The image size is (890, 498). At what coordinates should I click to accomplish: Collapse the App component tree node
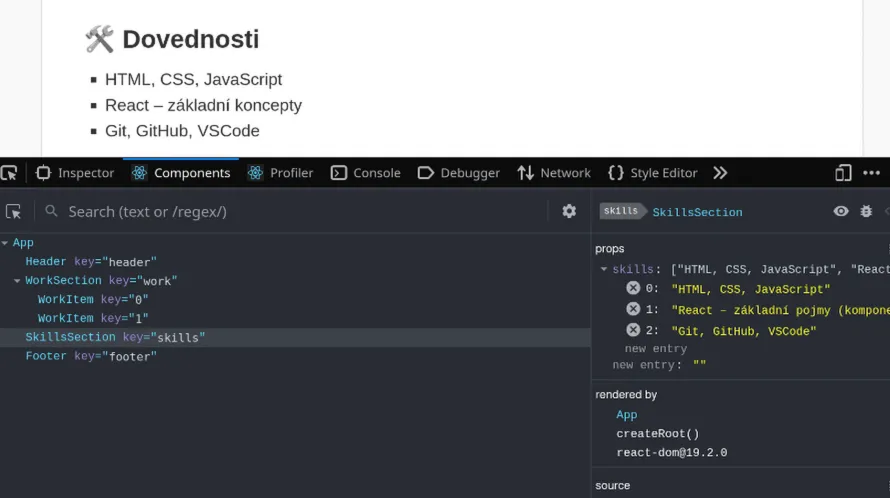pyautogui.click(x=6, y=243)
